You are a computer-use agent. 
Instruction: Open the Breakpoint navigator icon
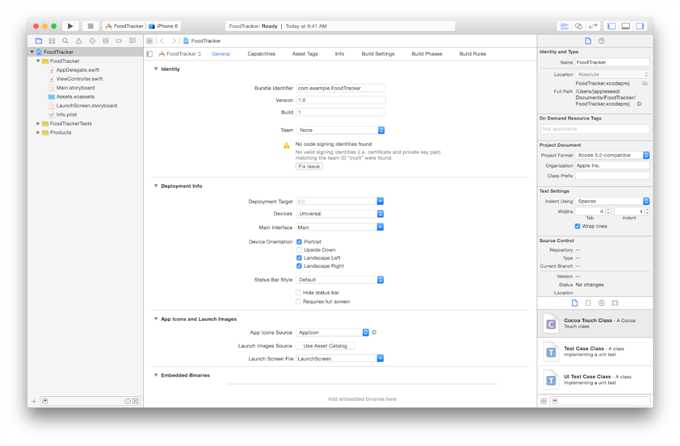pyautogui.click(x=119, y=41)
